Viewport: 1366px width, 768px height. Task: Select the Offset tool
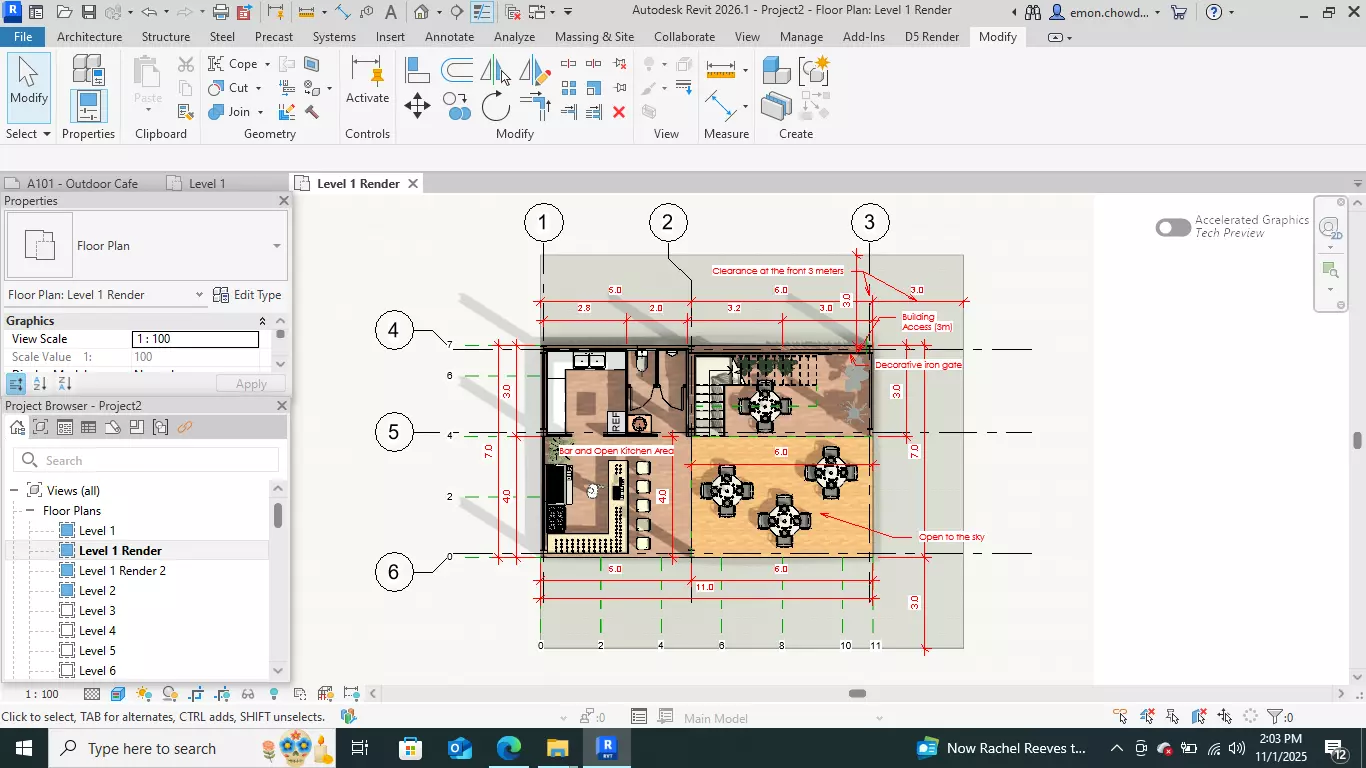click(x=457, y=70)
